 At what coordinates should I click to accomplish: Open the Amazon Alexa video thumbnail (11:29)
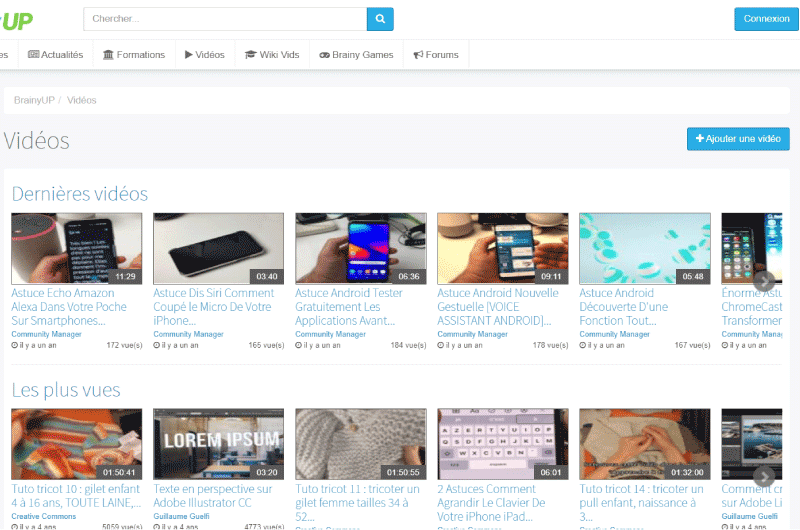[x=77, y=248]
